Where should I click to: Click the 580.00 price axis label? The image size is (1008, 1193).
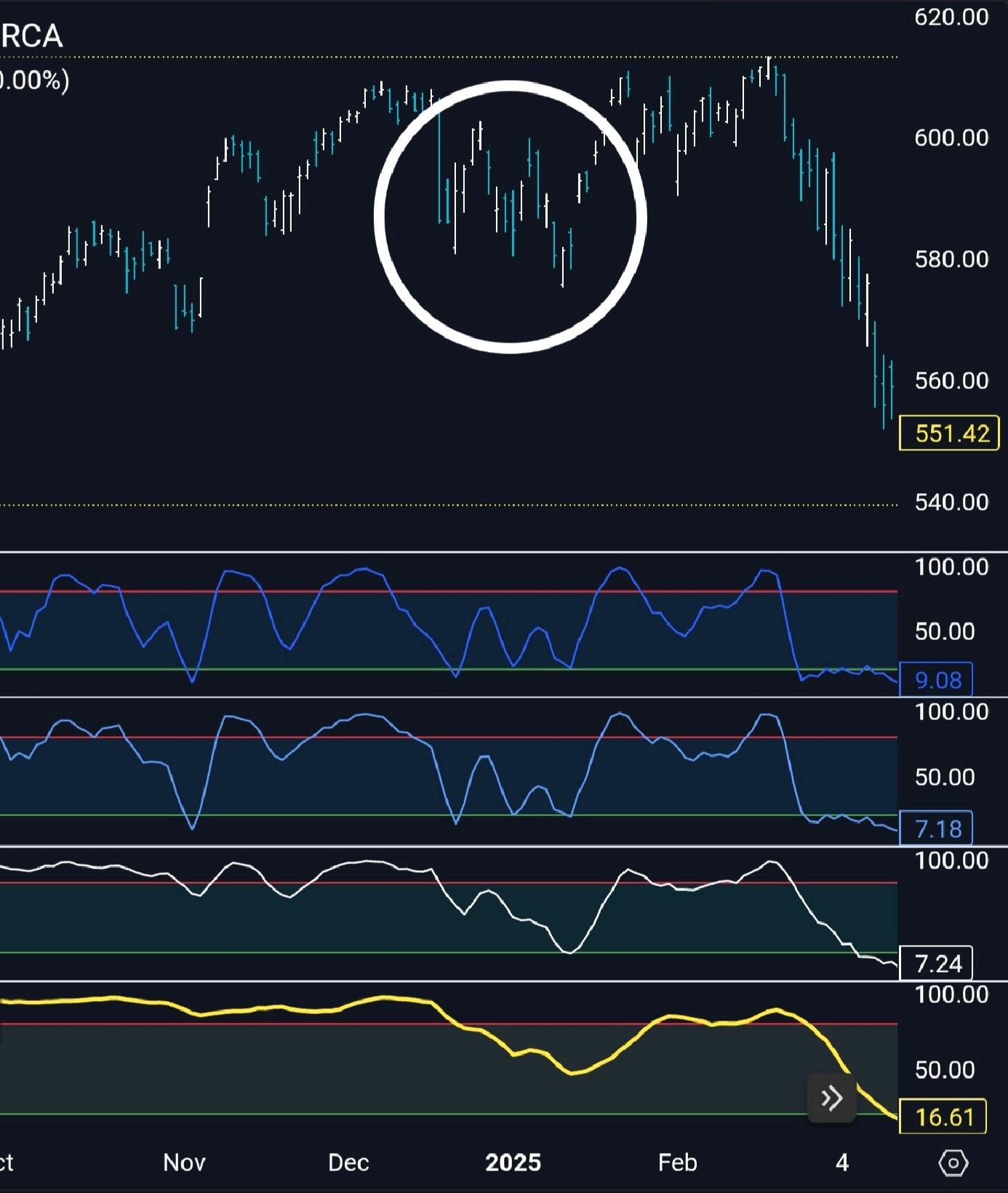pos(951,259)
